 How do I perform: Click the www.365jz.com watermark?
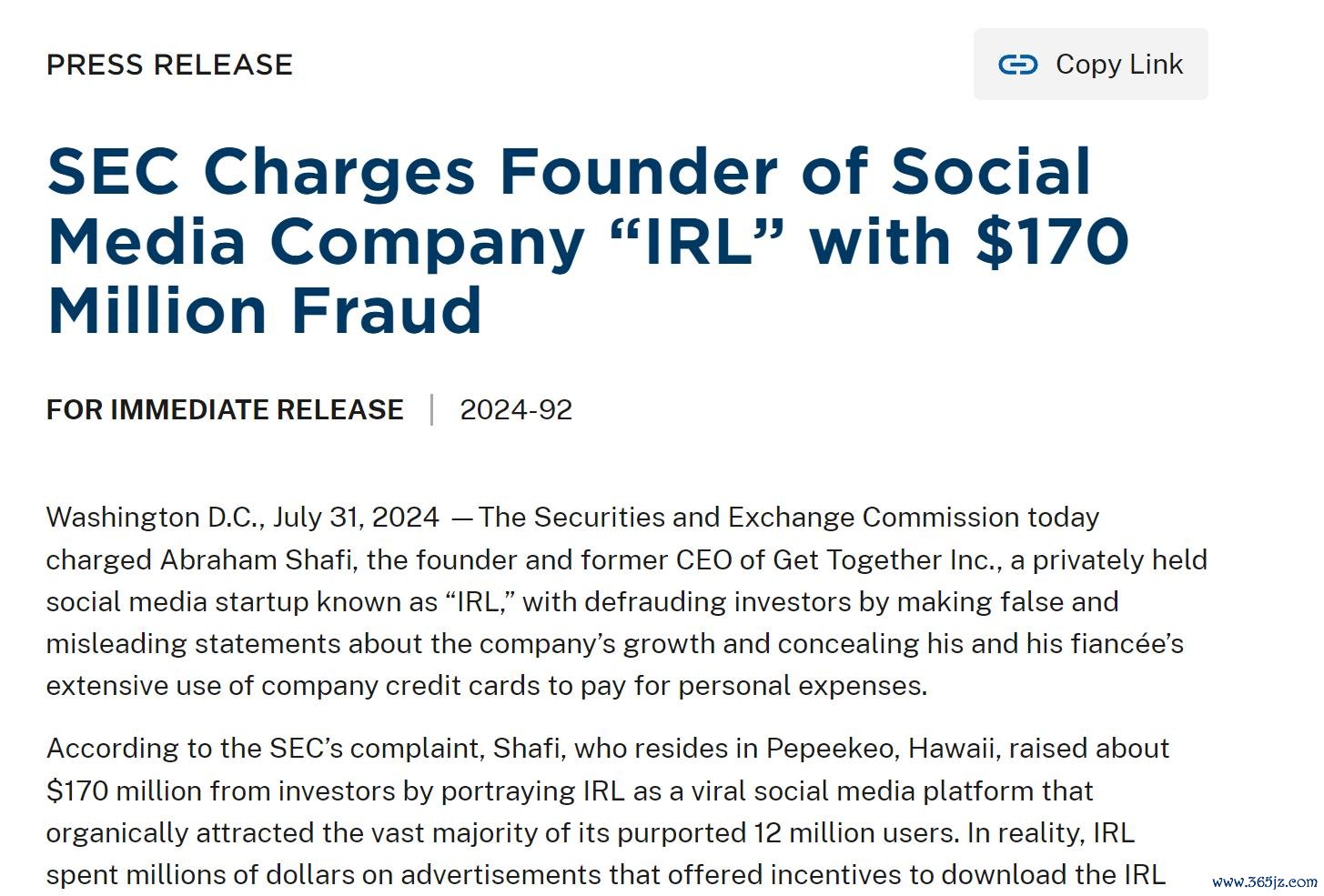click(1264, 881)
